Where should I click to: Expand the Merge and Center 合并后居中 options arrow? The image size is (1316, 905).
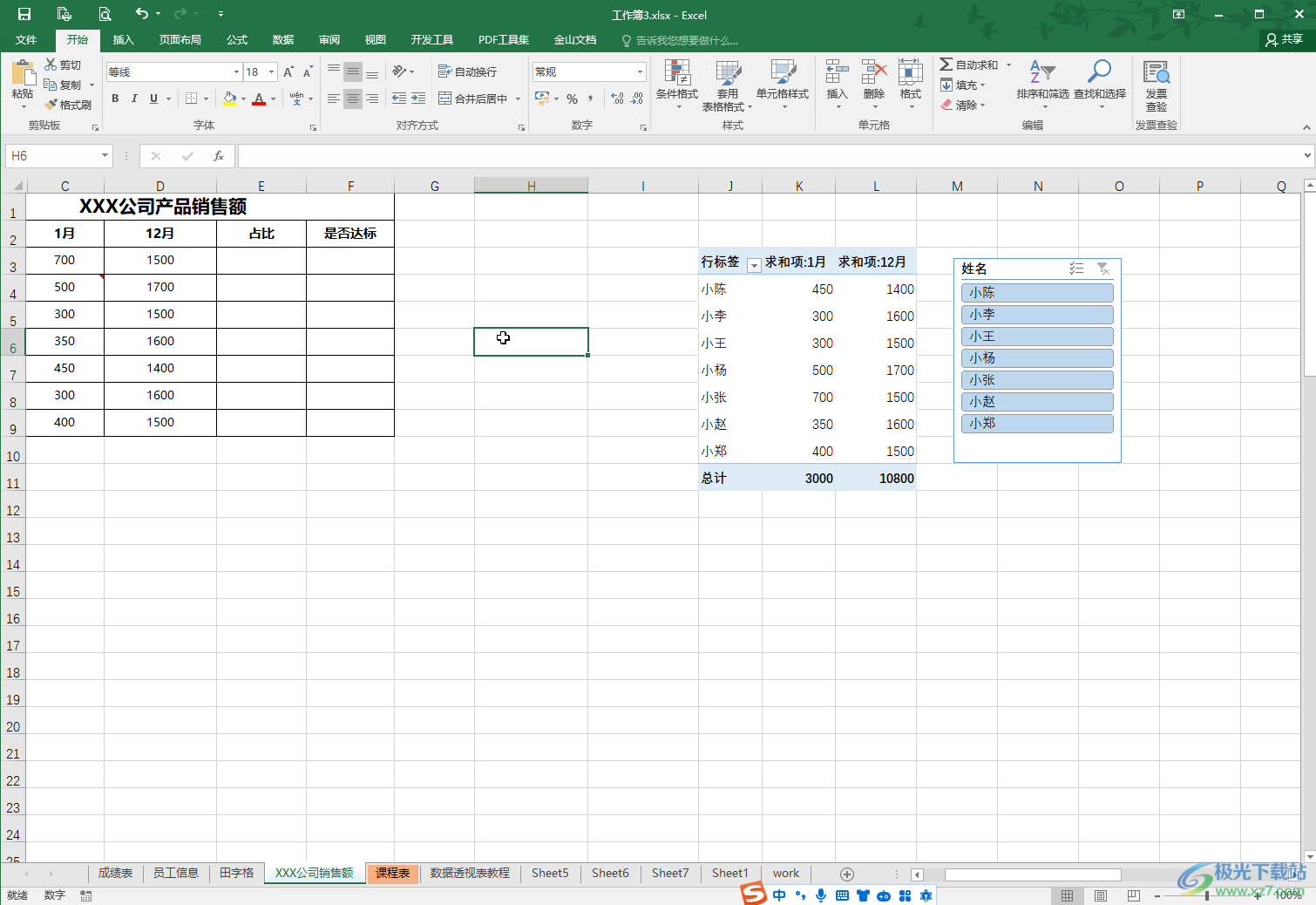(518, 99)
